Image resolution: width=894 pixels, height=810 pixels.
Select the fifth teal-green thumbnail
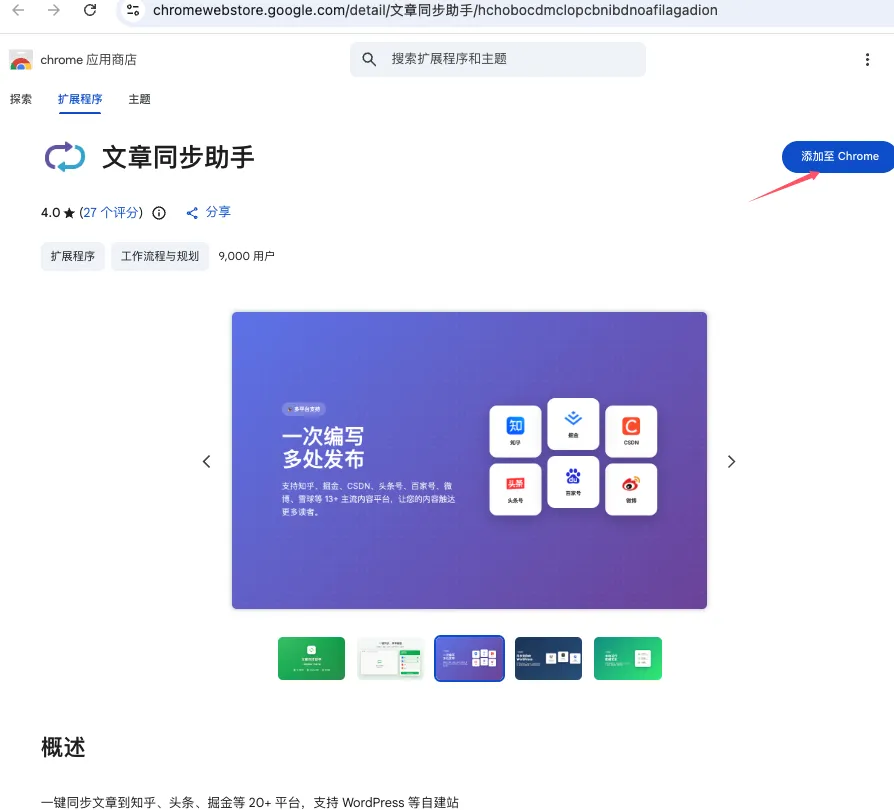pos(628,658)
